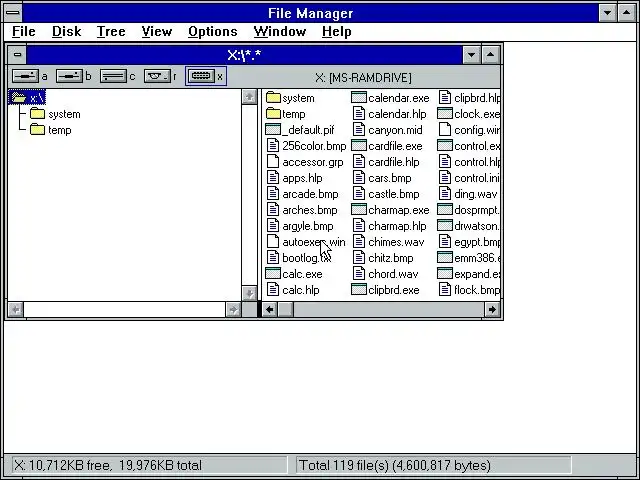Open File Manager control menu box
Image resolution: width=640 pixels, height=480 pixels.
tap(13, 13)
